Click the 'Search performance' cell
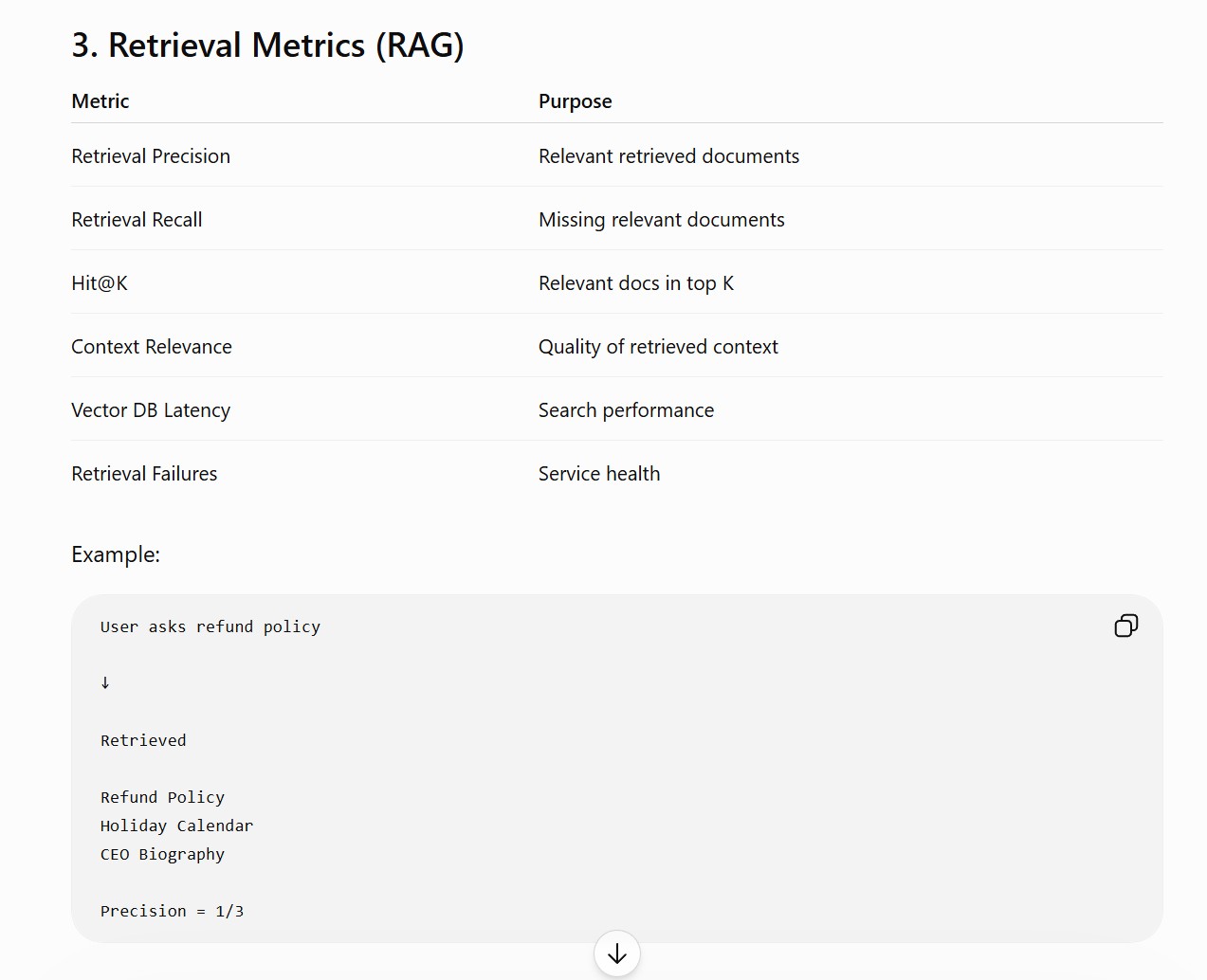The image size is (1207, 980). pos(627,410)
